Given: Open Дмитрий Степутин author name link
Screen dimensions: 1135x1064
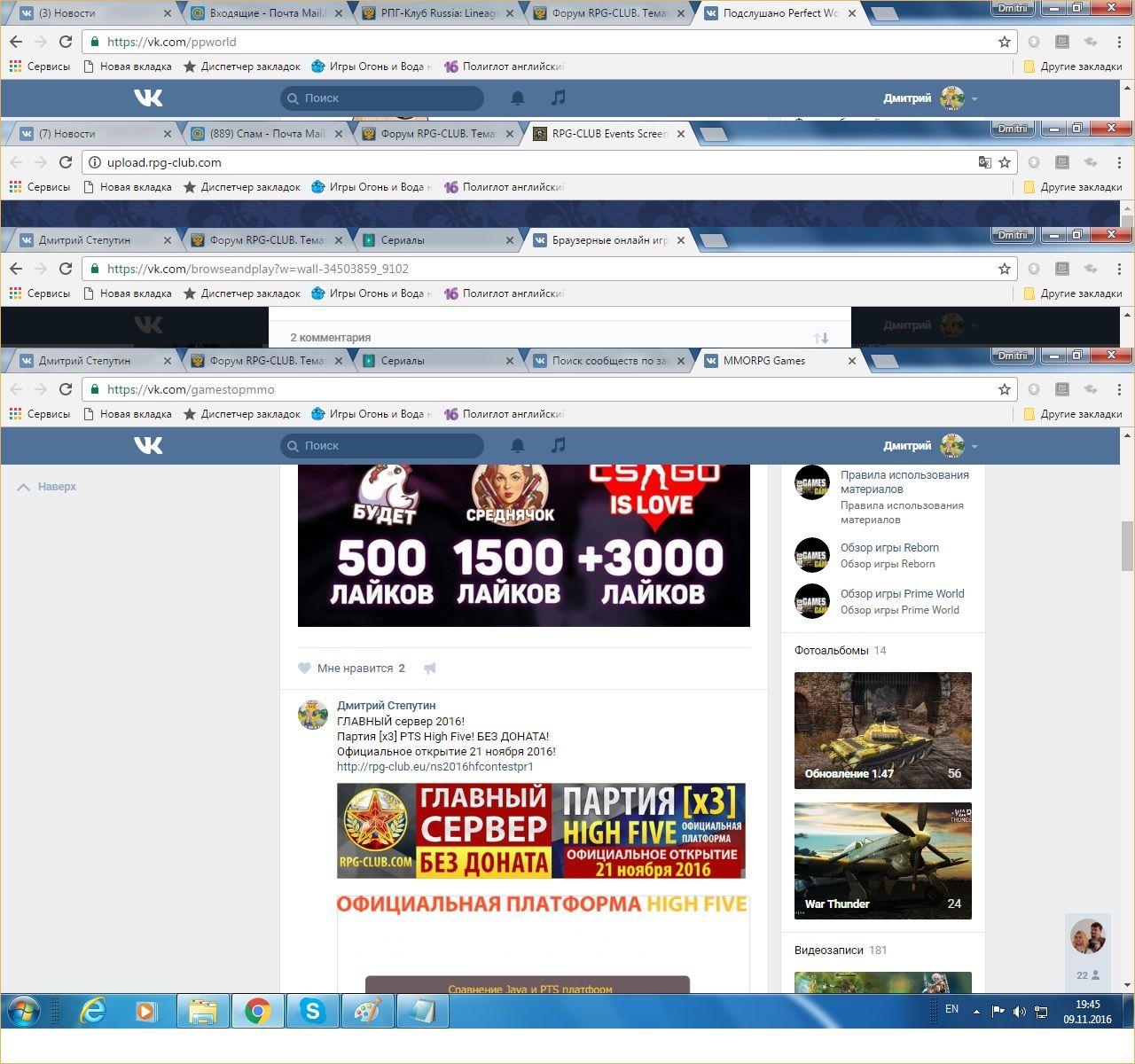Looking at the screenshot, I should tap(387, 706).
